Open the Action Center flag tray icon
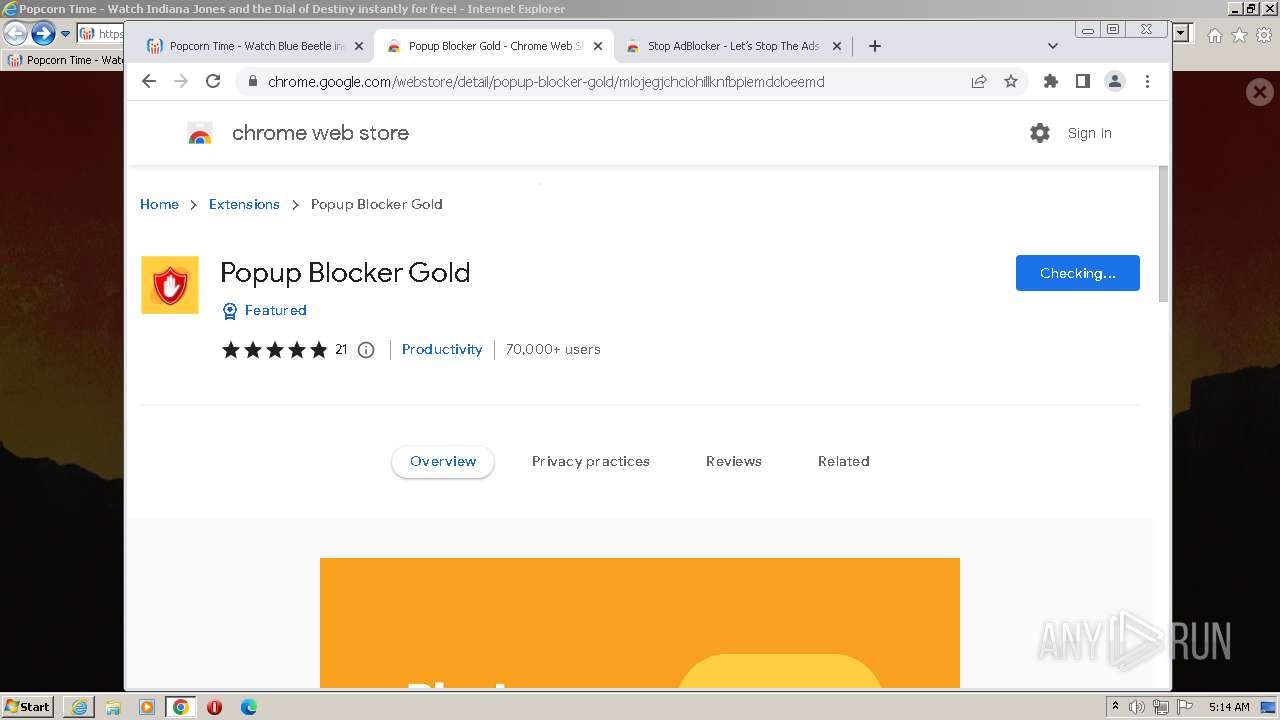 pos(1183,707)
